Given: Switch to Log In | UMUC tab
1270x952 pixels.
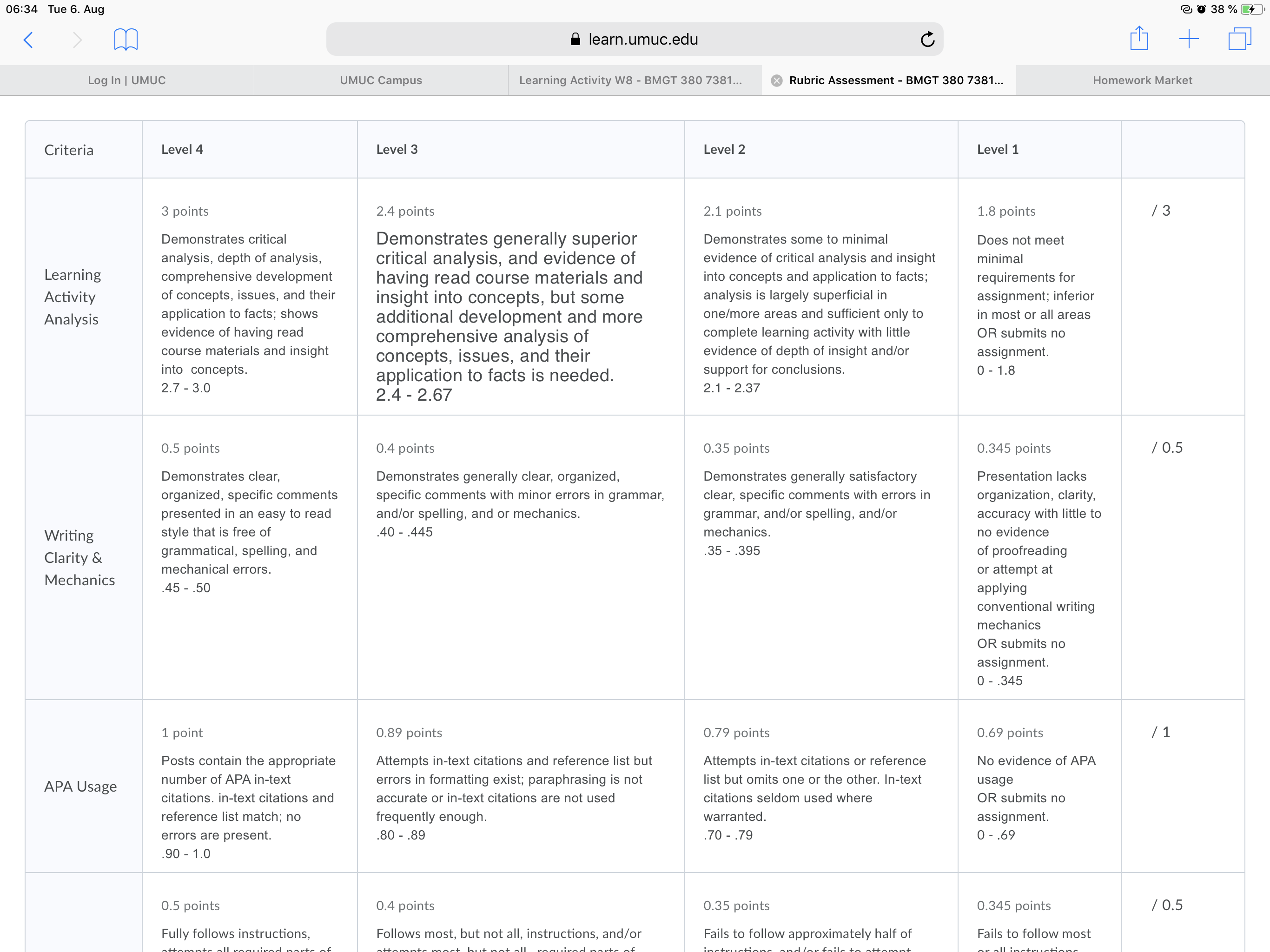Looking at the screenshot, I should tap(127, 80).
